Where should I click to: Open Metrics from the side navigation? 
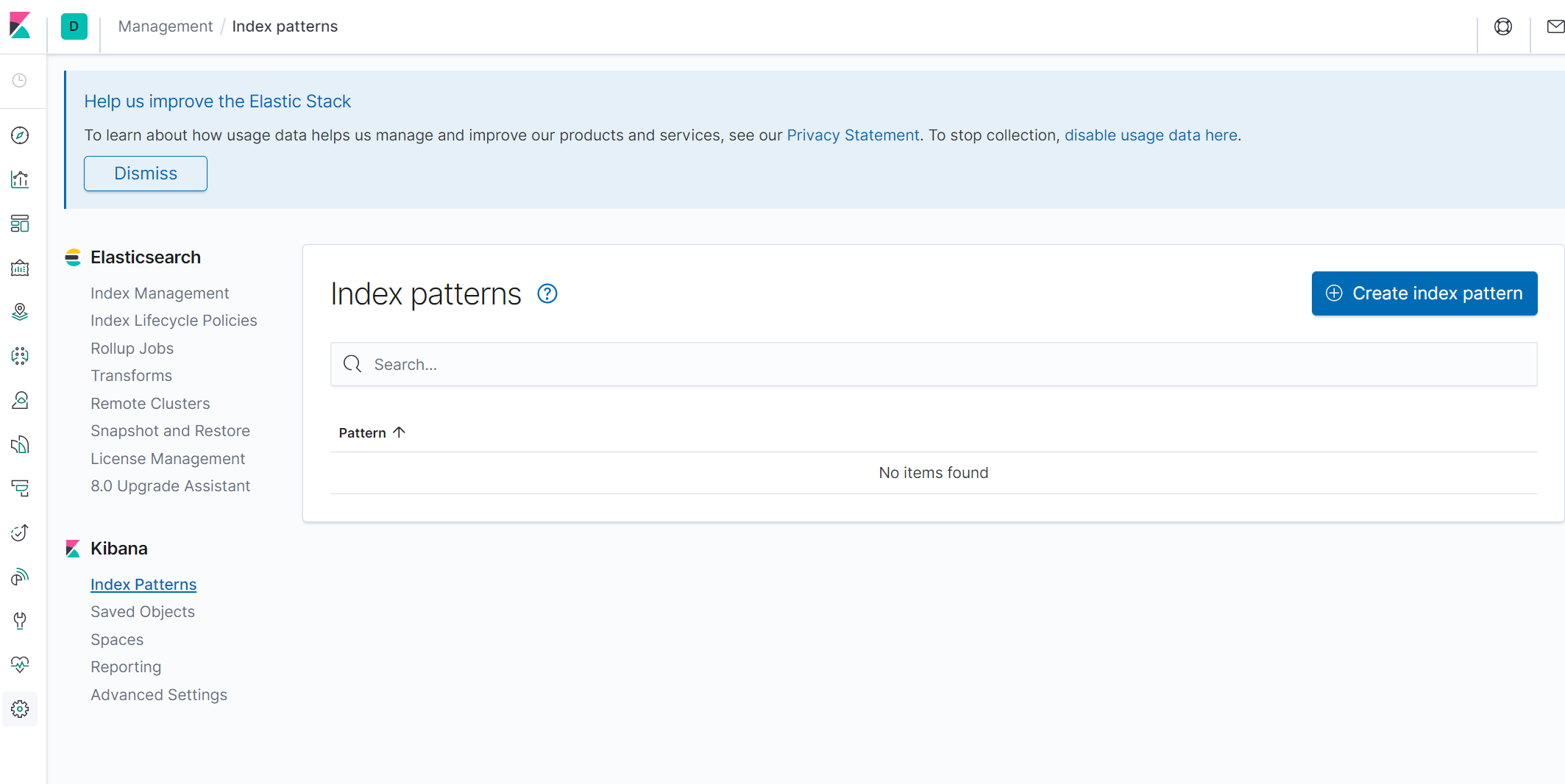(x=20, y=400)
